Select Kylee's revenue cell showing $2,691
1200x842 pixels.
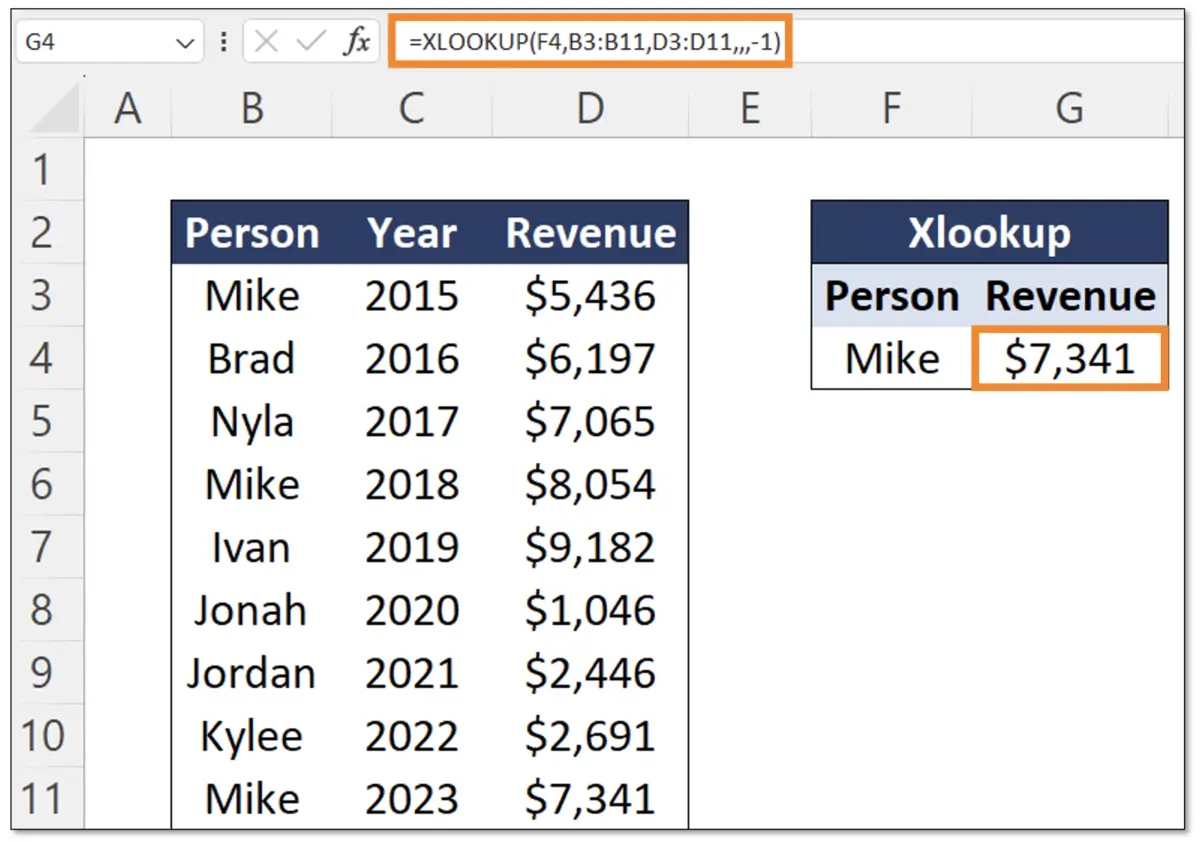[589, 735]
